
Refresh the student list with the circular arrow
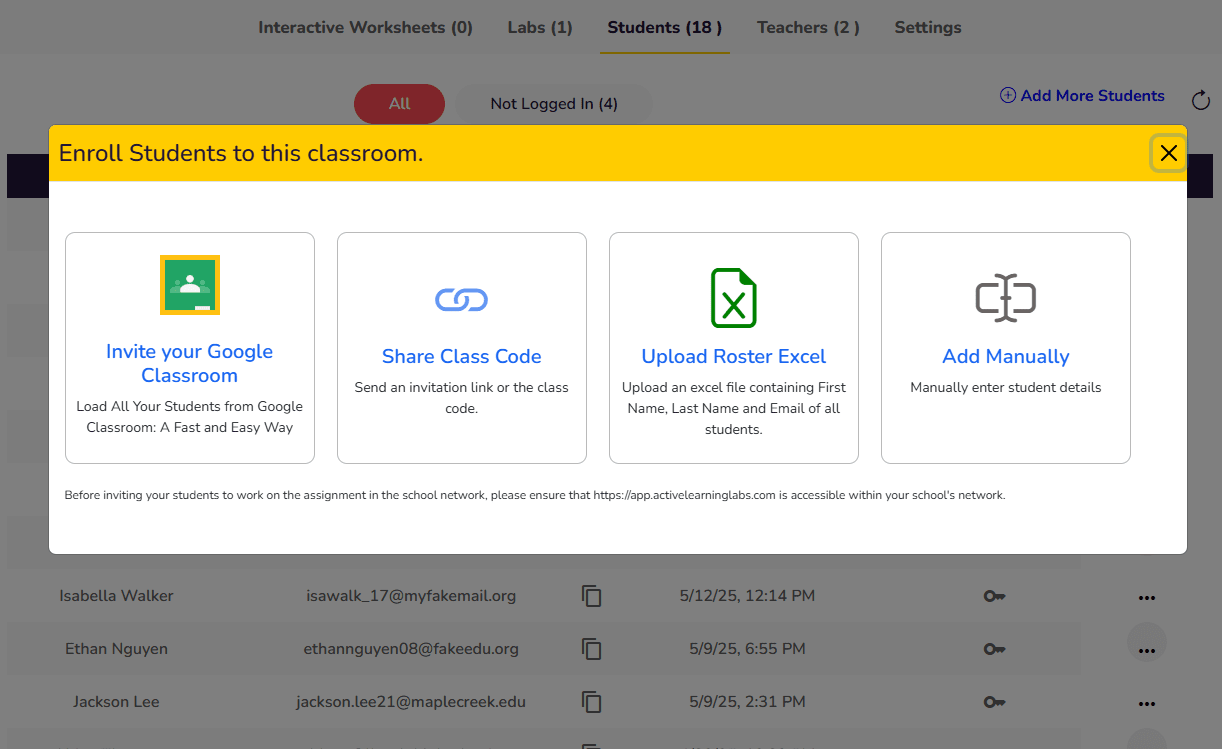pyautogui.click(x=1200, y=100)
